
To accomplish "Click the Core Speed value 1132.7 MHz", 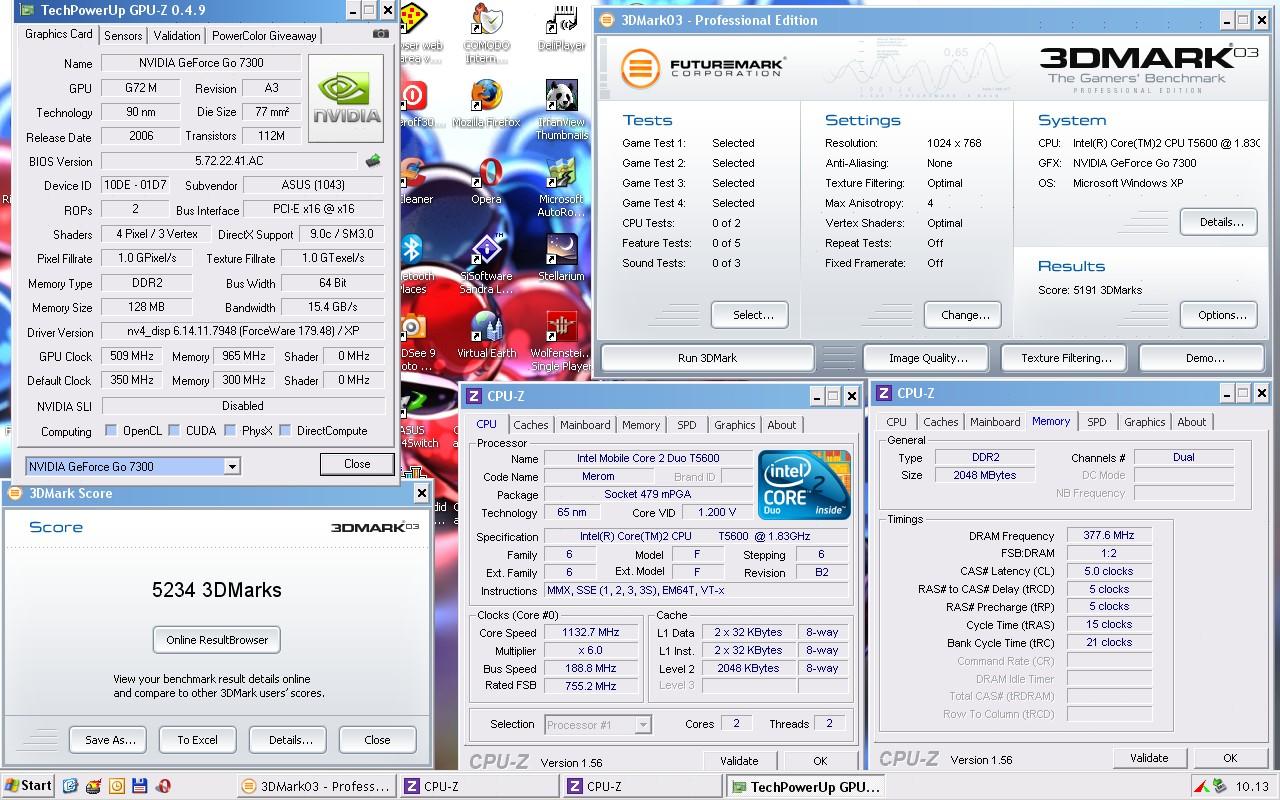I will (x=591, y=632).
